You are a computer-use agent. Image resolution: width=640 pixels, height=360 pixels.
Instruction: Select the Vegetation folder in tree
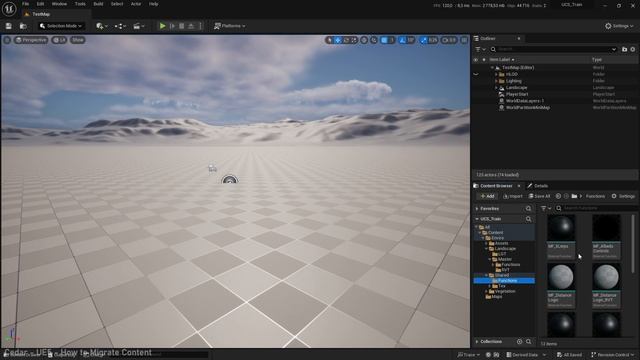pyautogui.click(x=504, y=291)
